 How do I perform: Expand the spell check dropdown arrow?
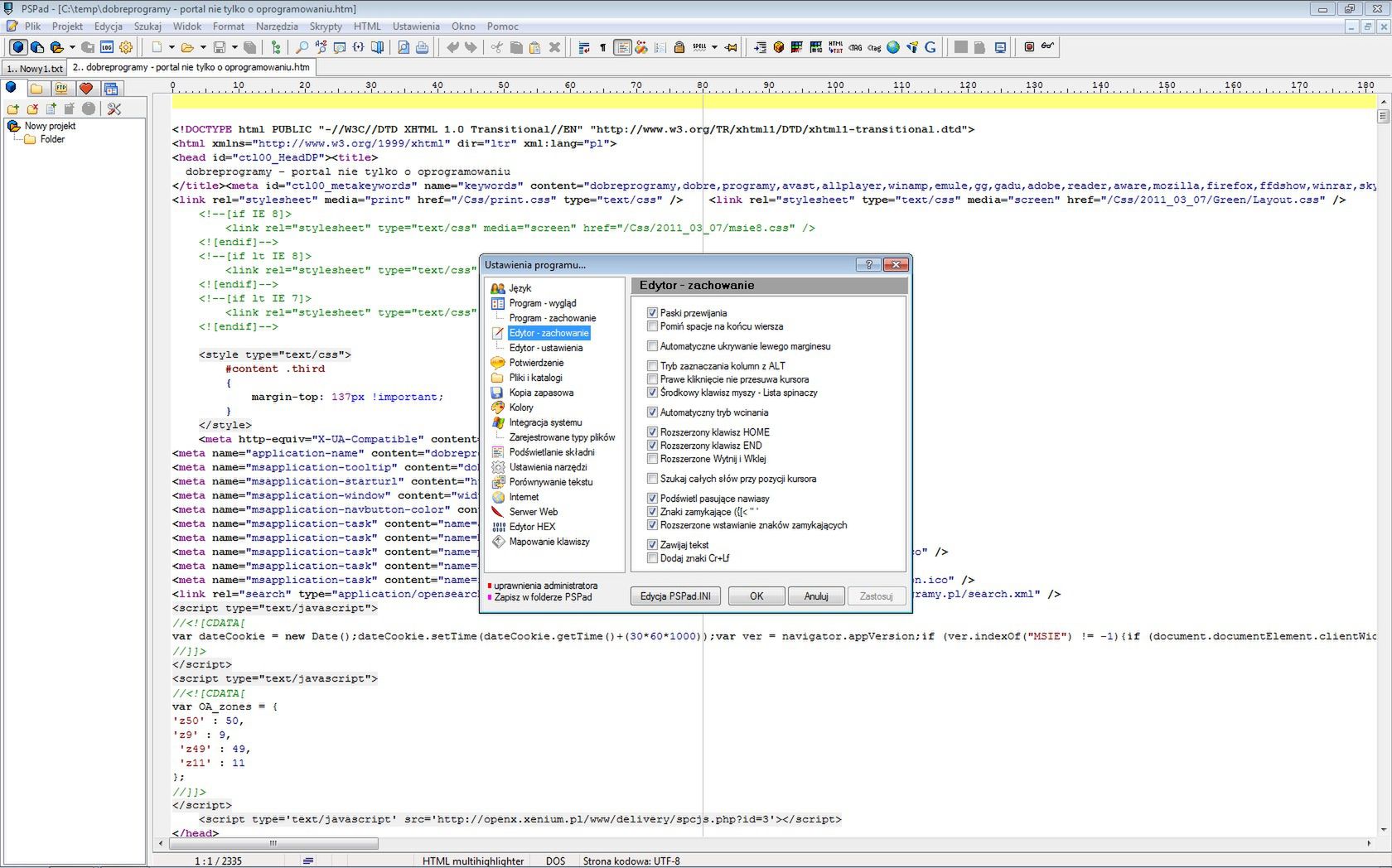tap(714, 47)
